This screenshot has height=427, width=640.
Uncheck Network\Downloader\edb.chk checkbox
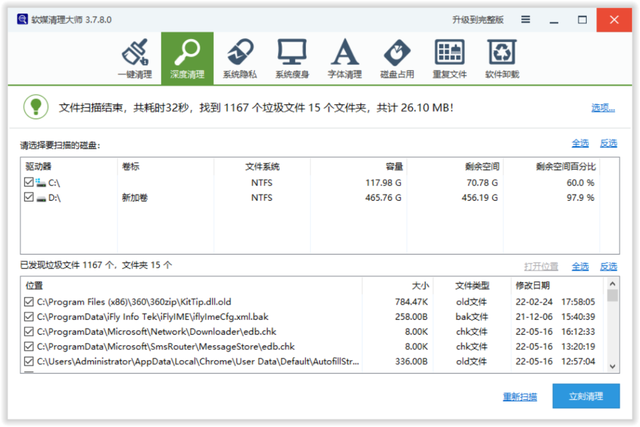[x=29, y=331]
